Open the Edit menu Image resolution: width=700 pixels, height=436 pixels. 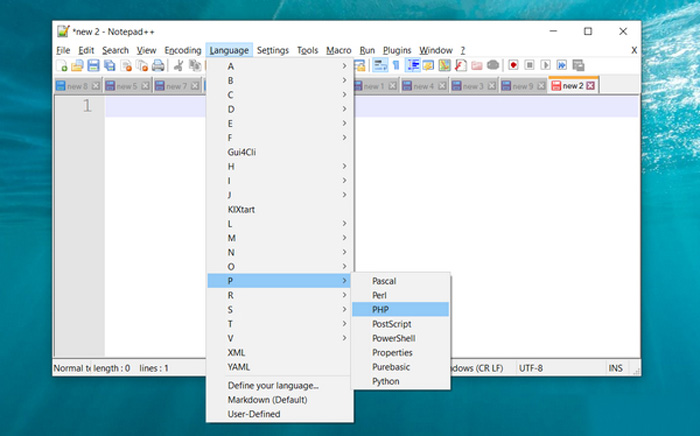tap(86, 50)
